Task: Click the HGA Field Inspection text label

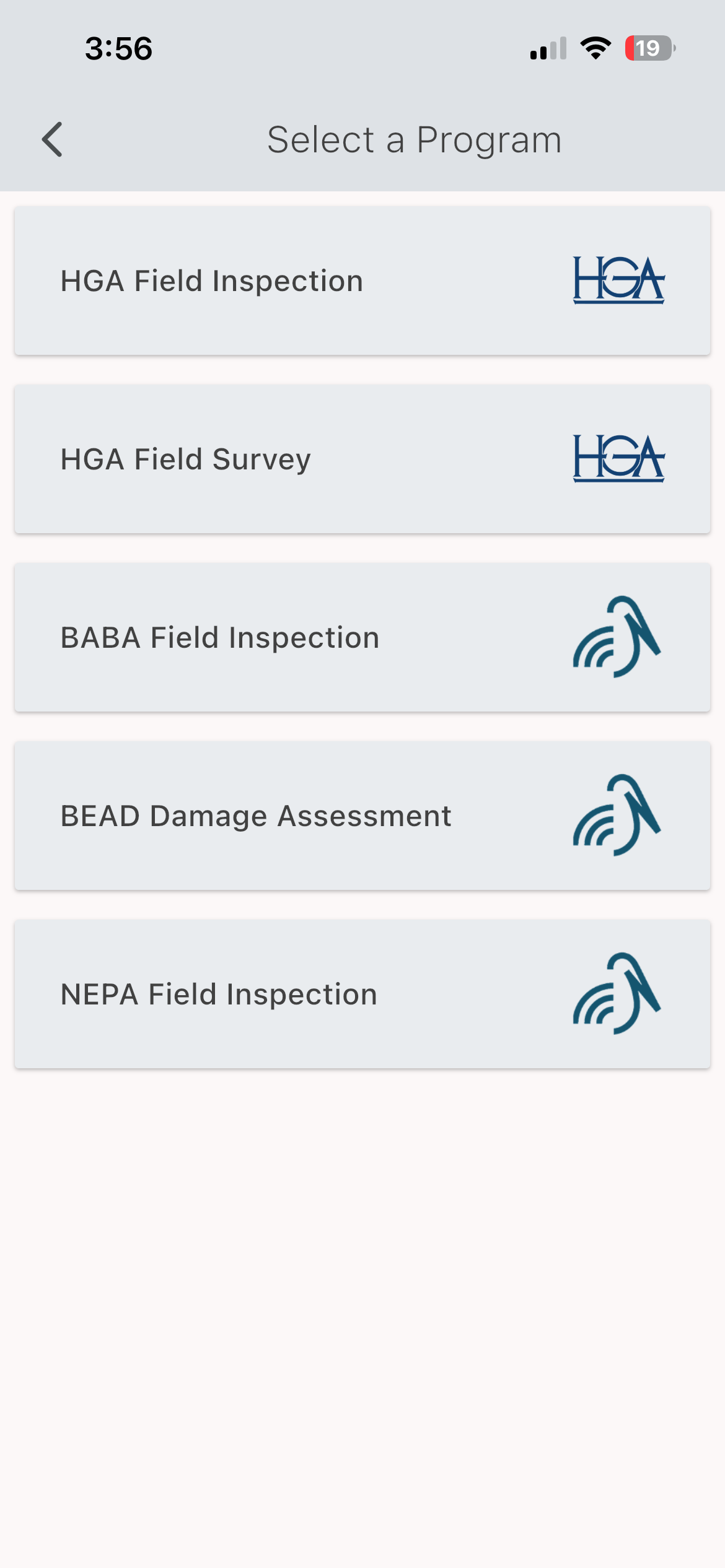Action: [211, 280]
